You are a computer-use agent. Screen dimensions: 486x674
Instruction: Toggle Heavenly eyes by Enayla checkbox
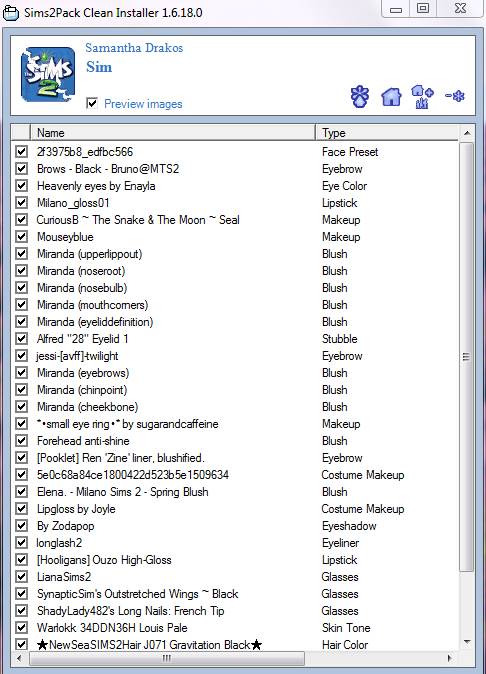click(21, 186)
